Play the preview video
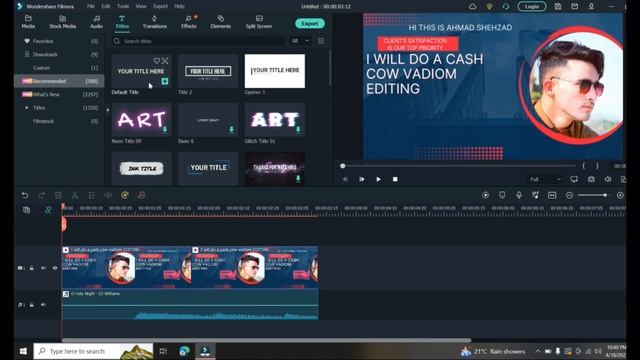This screenshot has width=640, height=360. pyautogui.click(x=378, y=179)
